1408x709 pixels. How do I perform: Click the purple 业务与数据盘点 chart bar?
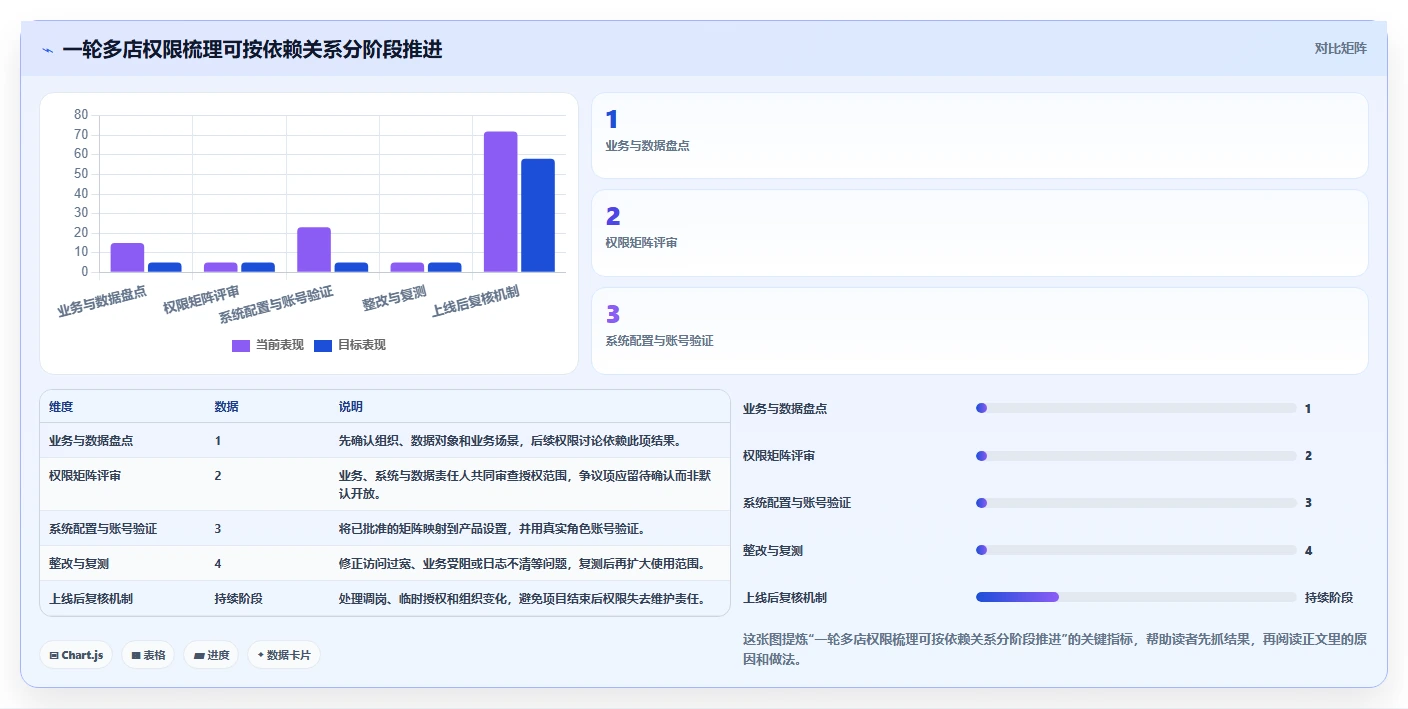(x=127, y=257)
